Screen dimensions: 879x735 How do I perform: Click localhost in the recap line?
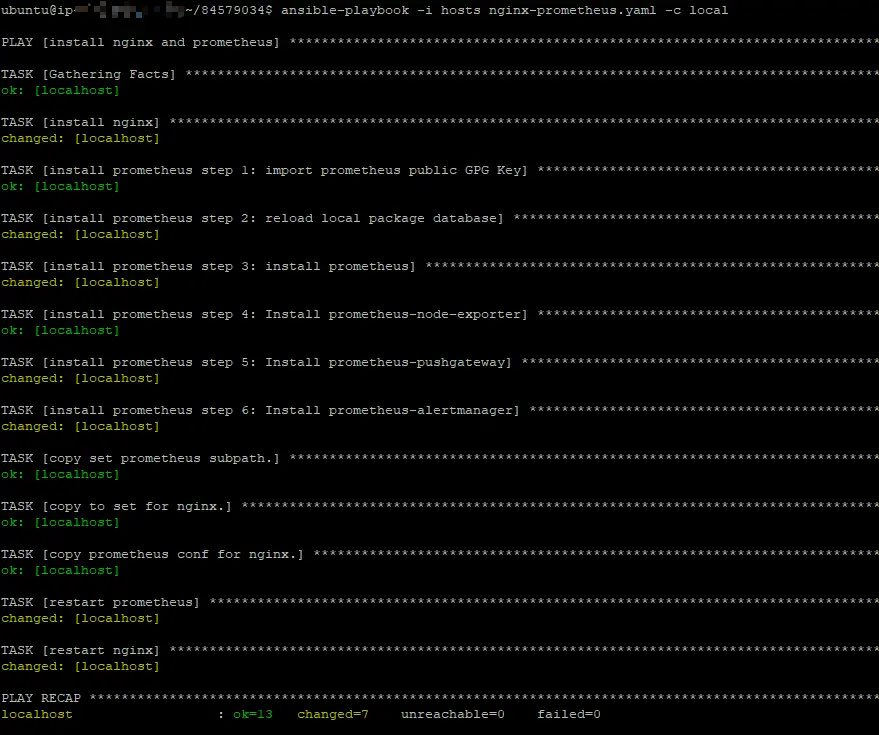pyautogui.click(x=37, y=714)
